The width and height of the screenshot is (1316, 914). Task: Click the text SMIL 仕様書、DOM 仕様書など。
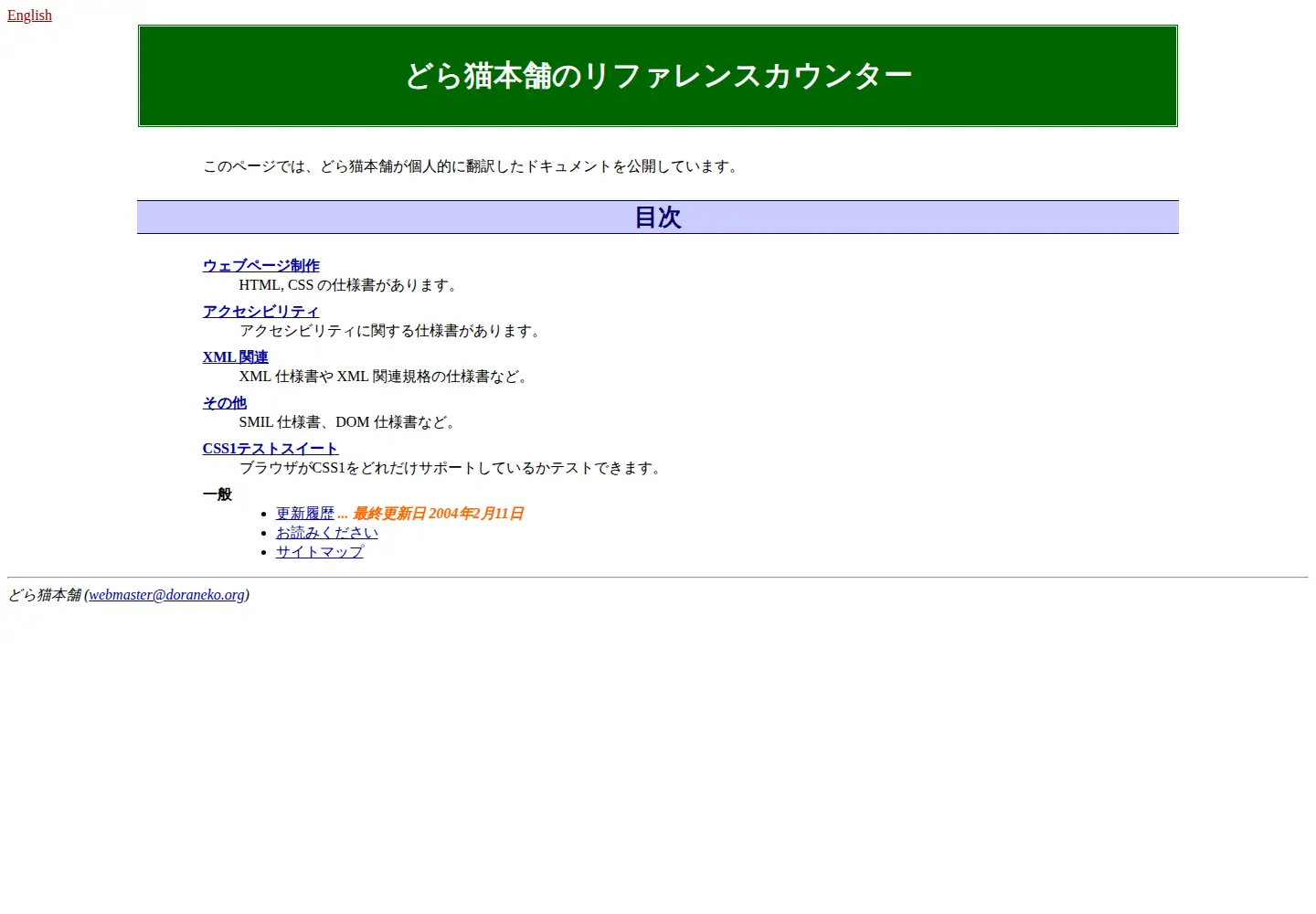348,422
